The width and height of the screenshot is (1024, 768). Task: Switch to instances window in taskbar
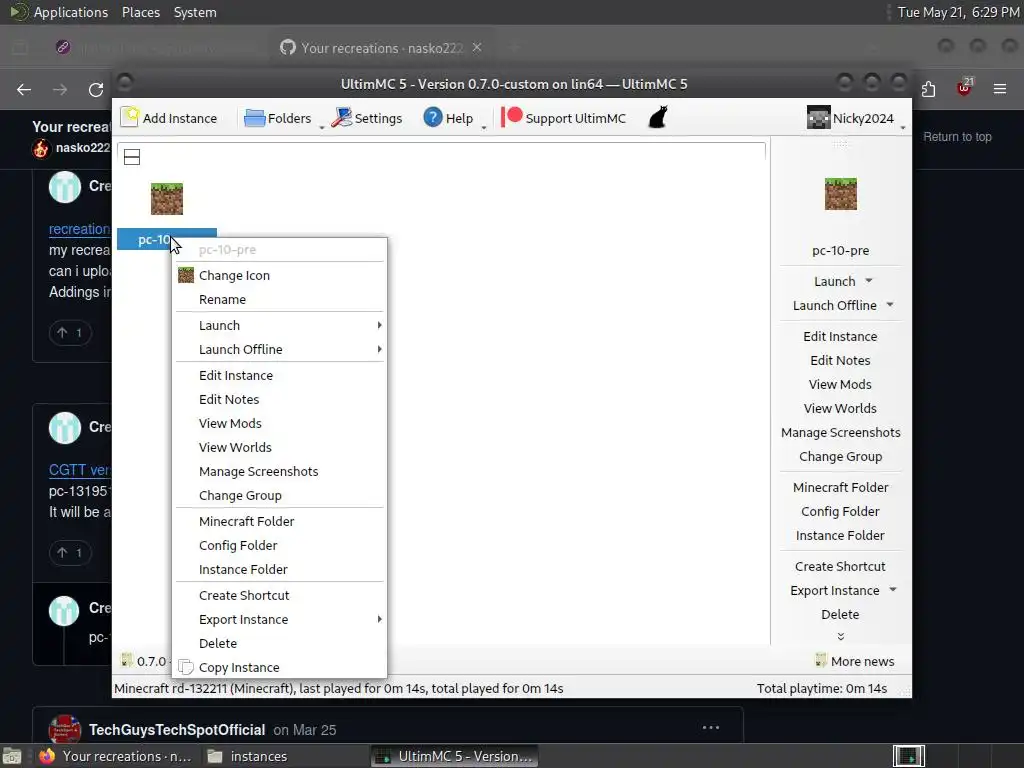point(248,756)
